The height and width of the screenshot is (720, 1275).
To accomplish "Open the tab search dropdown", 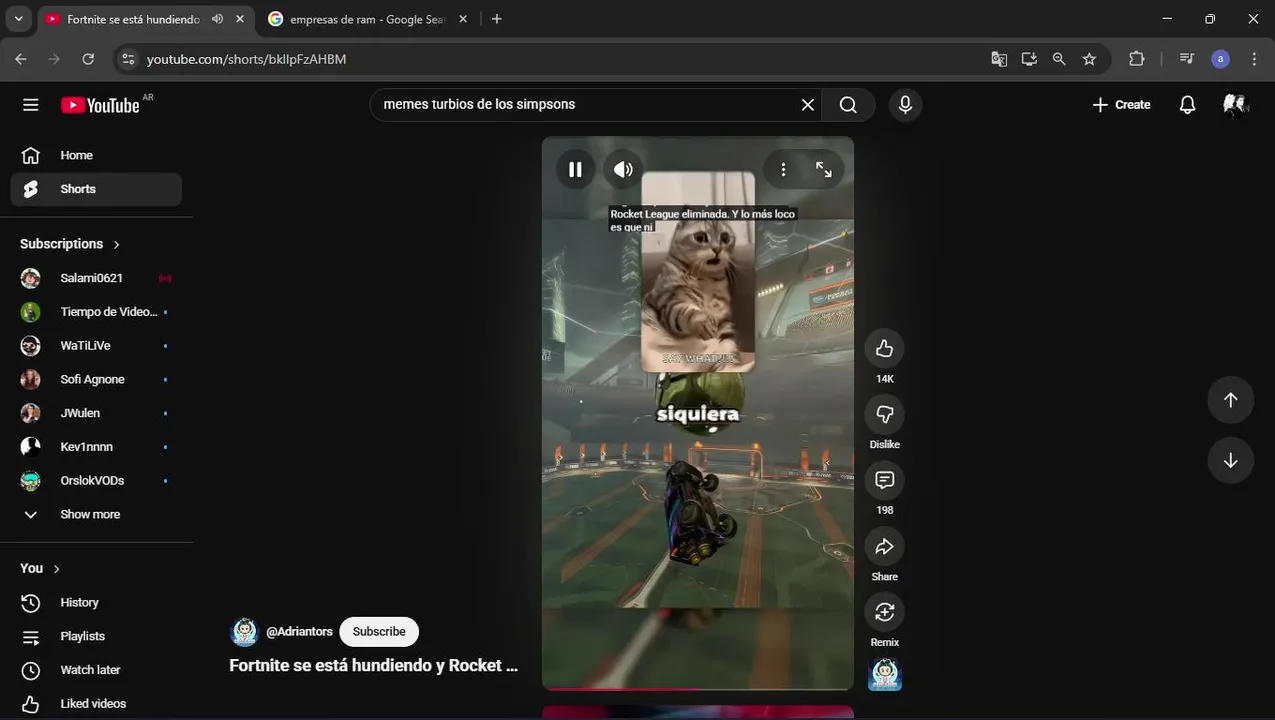I will coord(18,19).
